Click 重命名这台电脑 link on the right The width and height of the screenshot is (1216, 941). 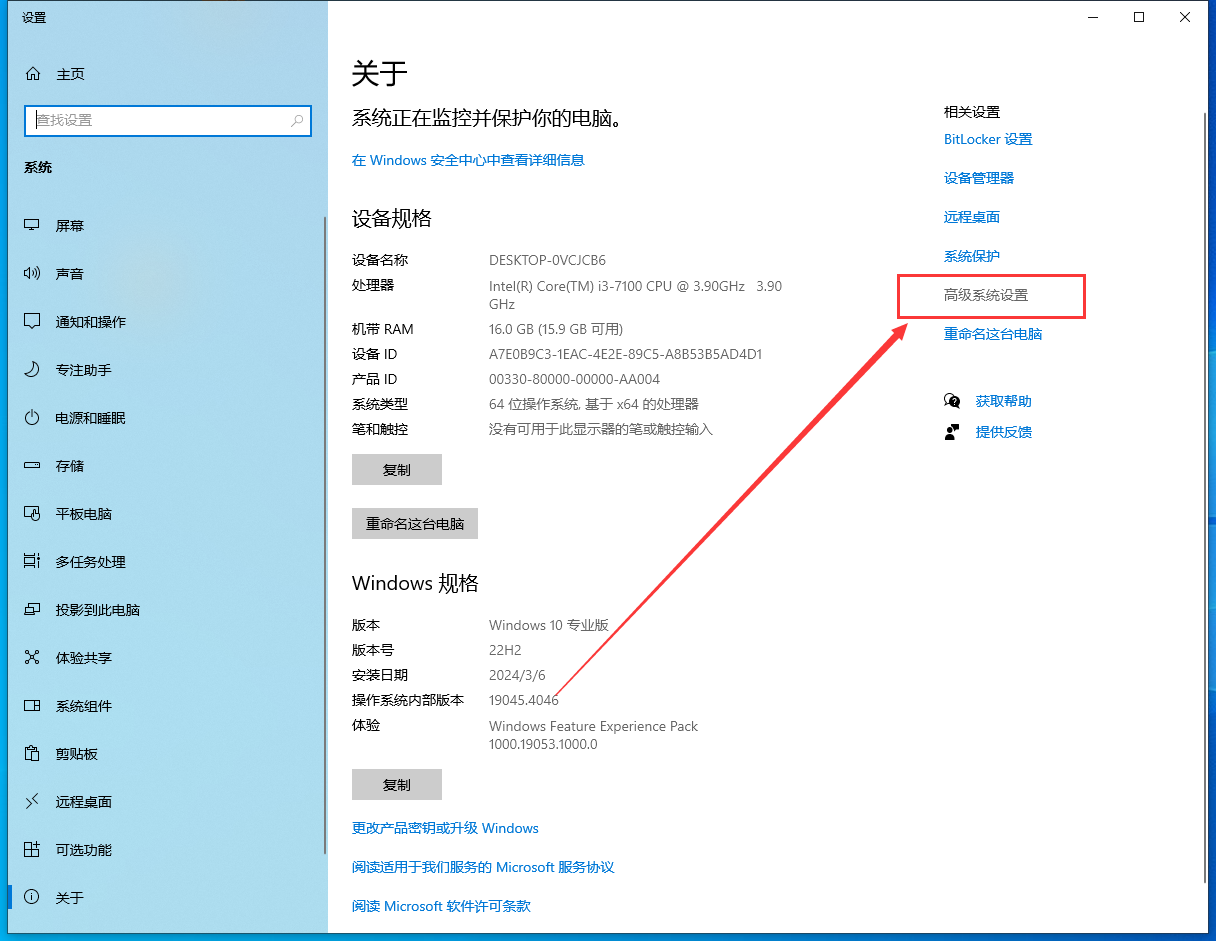click(993, 334)
